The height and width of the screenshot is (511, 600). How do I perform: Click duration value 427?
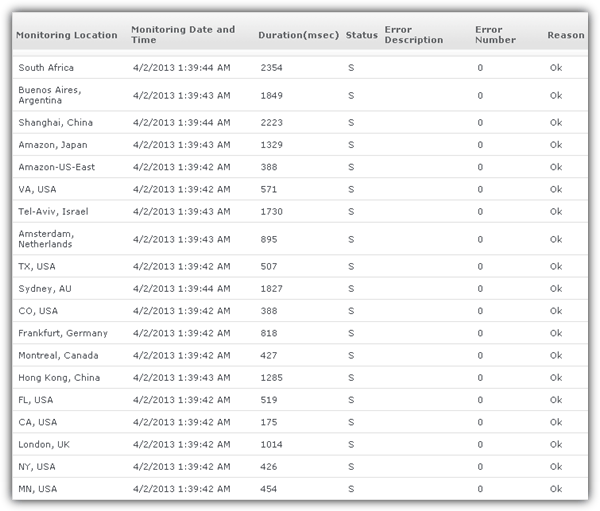[269, 355]
